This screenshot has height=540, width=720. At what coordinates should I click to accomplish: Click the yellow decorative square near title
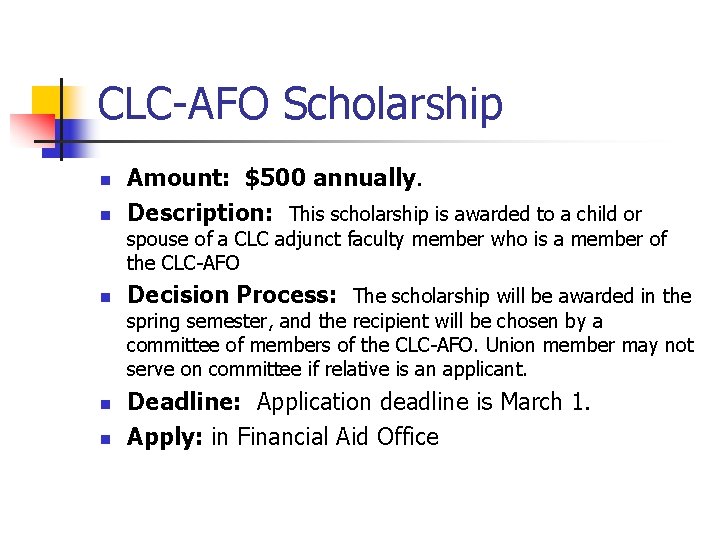pos(46,102)
